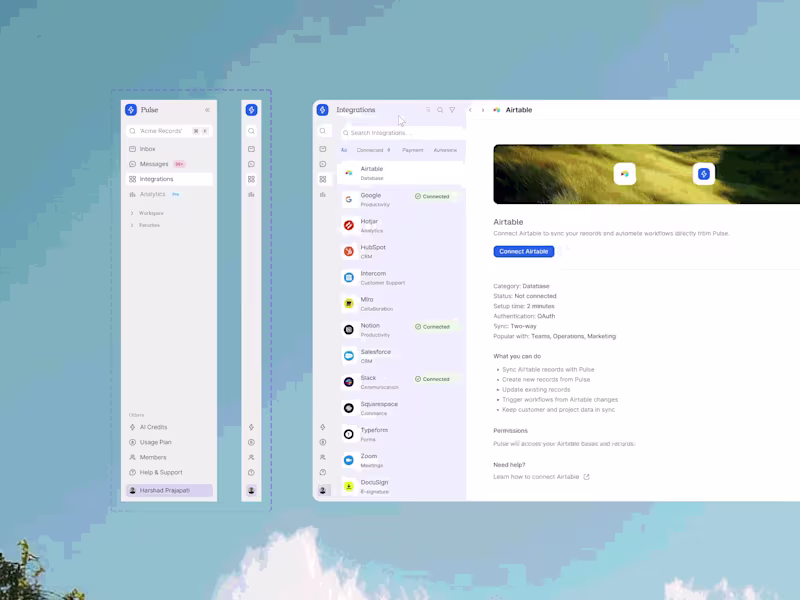
Task: Click the filter funnel icon in the Integrations header
Action: (452, 110)
